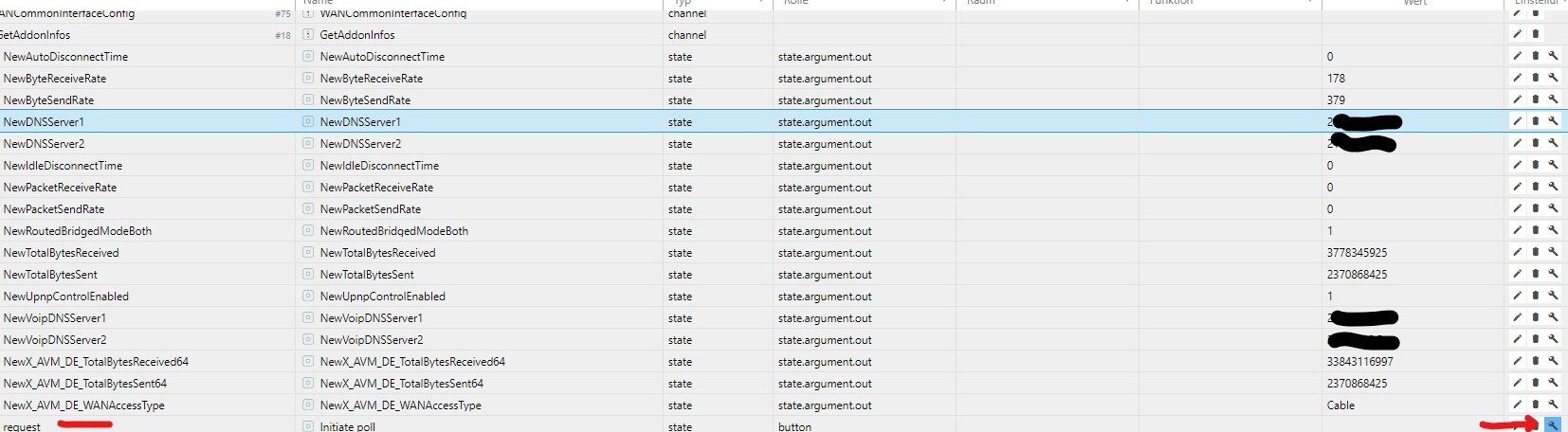Click the #18 count badge beside GetAddonInfos
Screen dimensions: 1568x432
[283, 35]
